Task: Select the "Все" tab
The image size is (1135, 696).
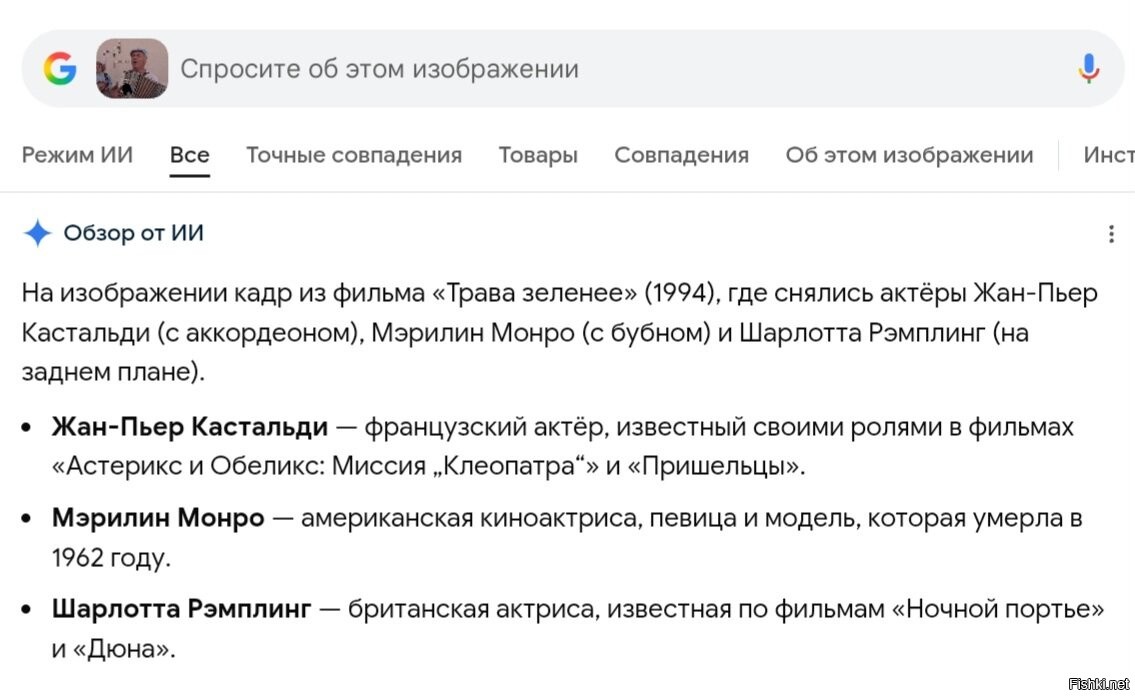Action: [189, 155]
